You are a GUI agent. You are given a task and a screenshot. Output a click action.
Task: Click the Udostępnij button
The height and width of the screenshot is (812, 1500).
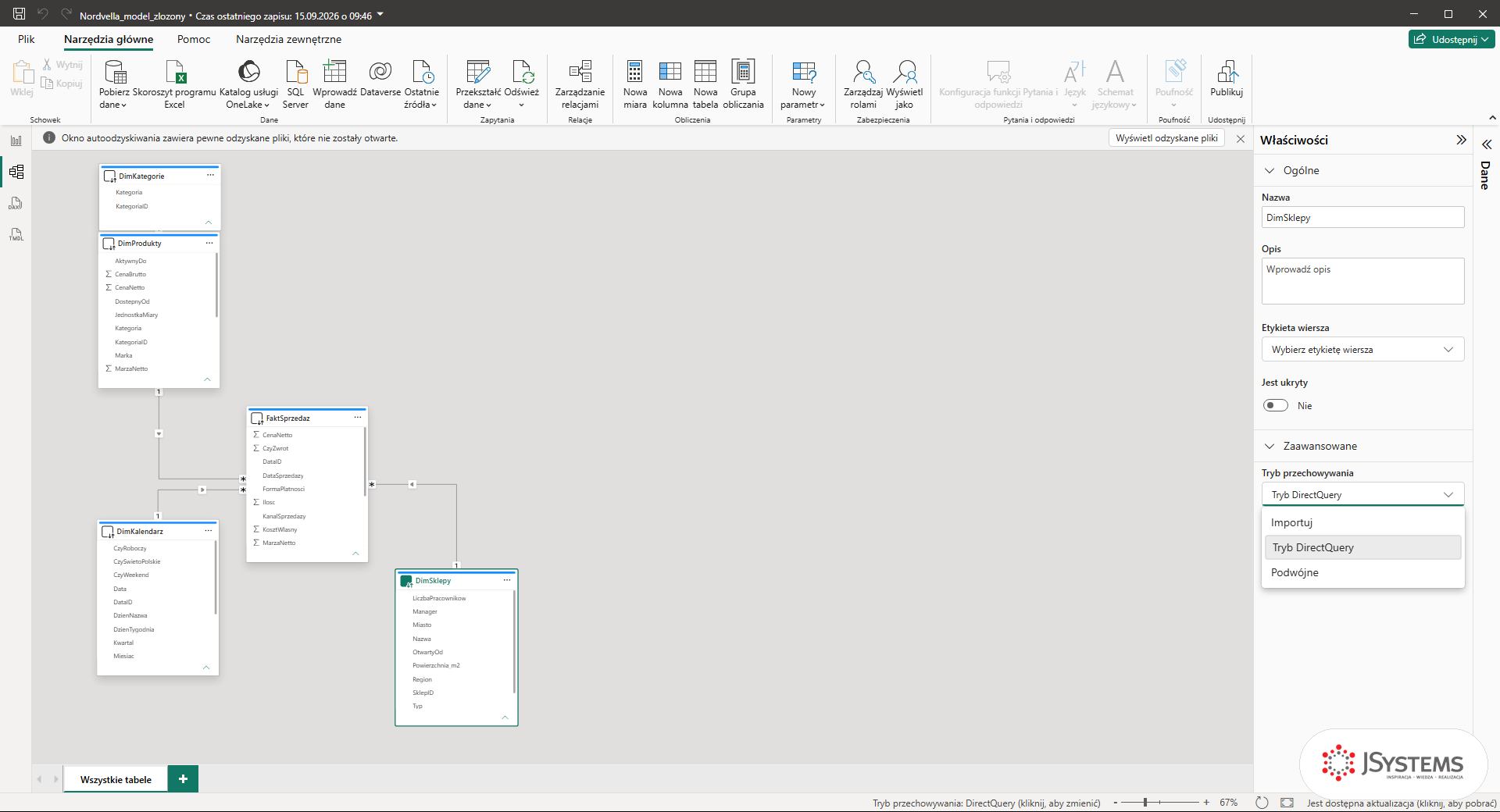[1452, 39]
